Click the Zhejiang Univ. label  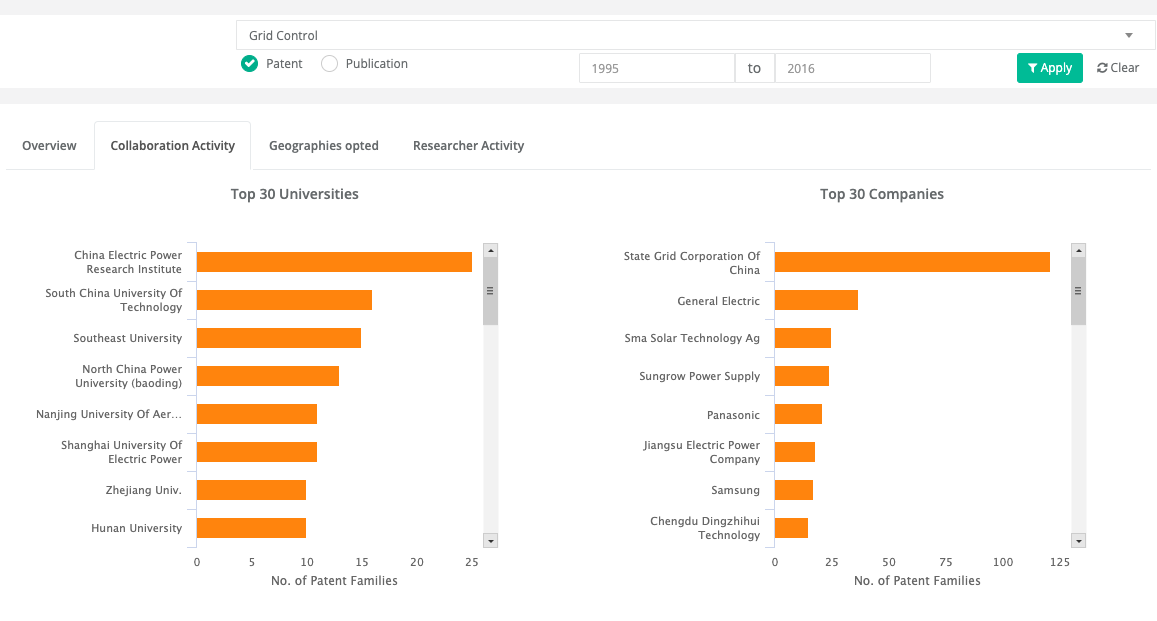[x=144, y=490]
